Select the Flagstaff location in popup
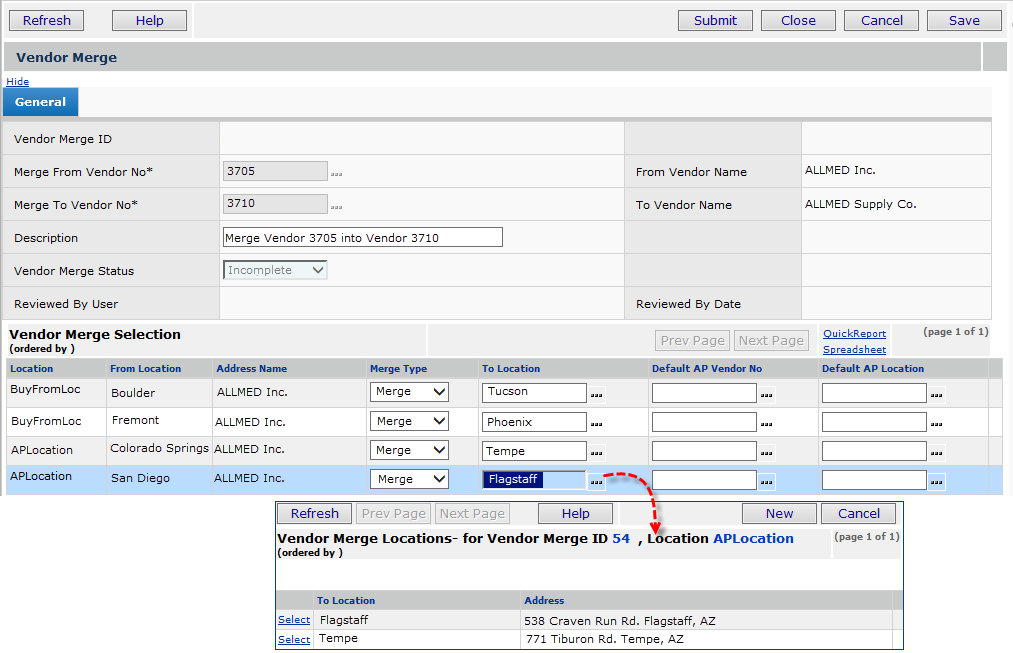Viewport: 1013px width, 653px height. click(x=294, y=620)
